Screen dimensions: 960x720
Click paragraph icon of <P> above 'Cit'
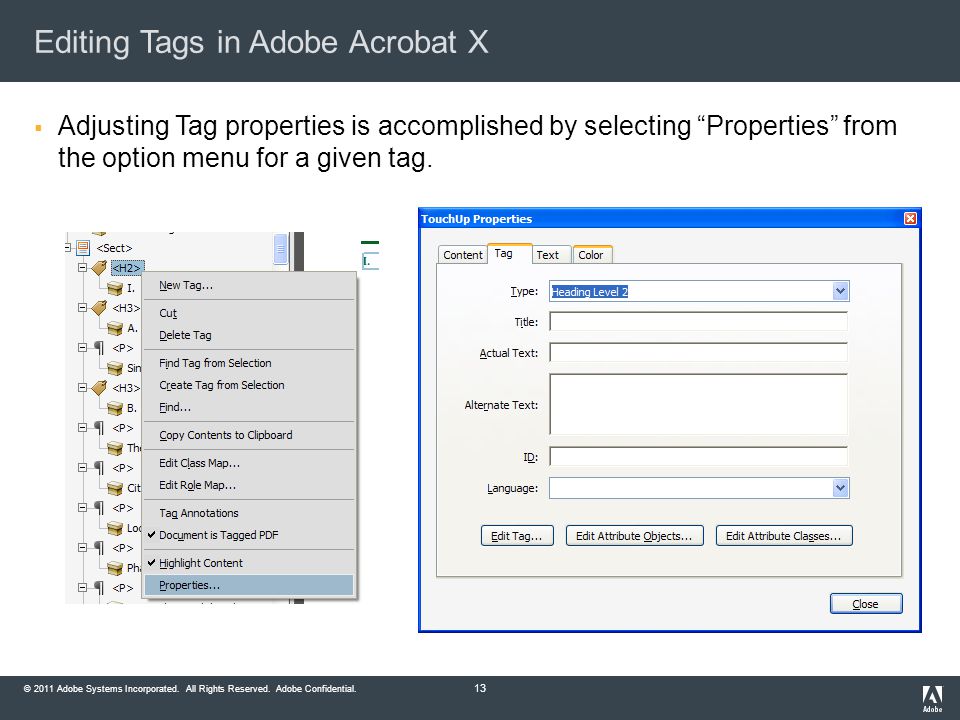coord(99,468)
